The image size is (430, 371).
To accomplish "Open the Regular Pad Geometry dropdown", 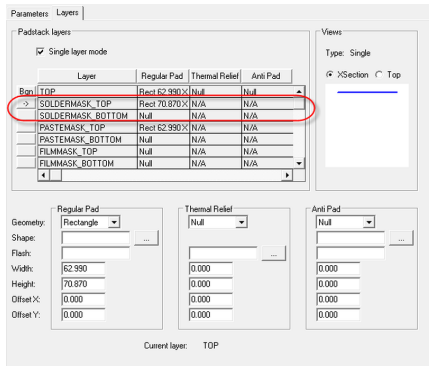I will [114, 222].
